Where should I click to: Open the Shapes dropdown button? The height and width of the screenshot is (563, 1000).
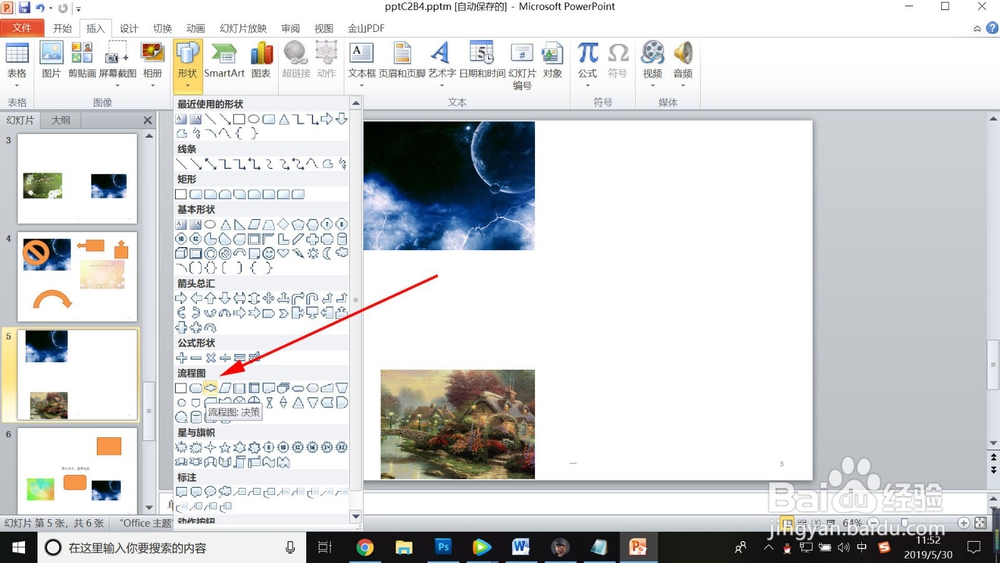(188, 64)
